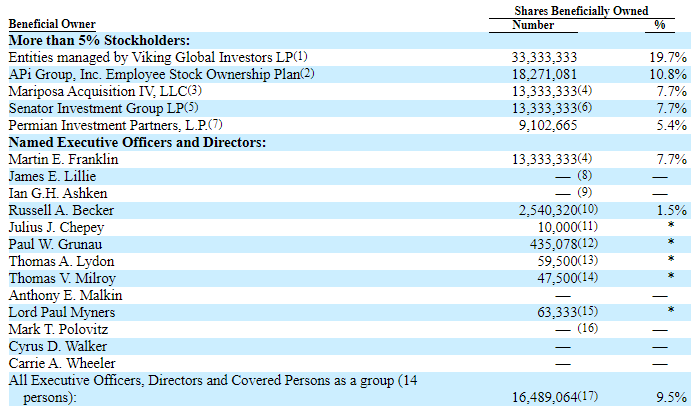697x410 pixels.
Task: Click the value 59,500
Action: [557, 261]
